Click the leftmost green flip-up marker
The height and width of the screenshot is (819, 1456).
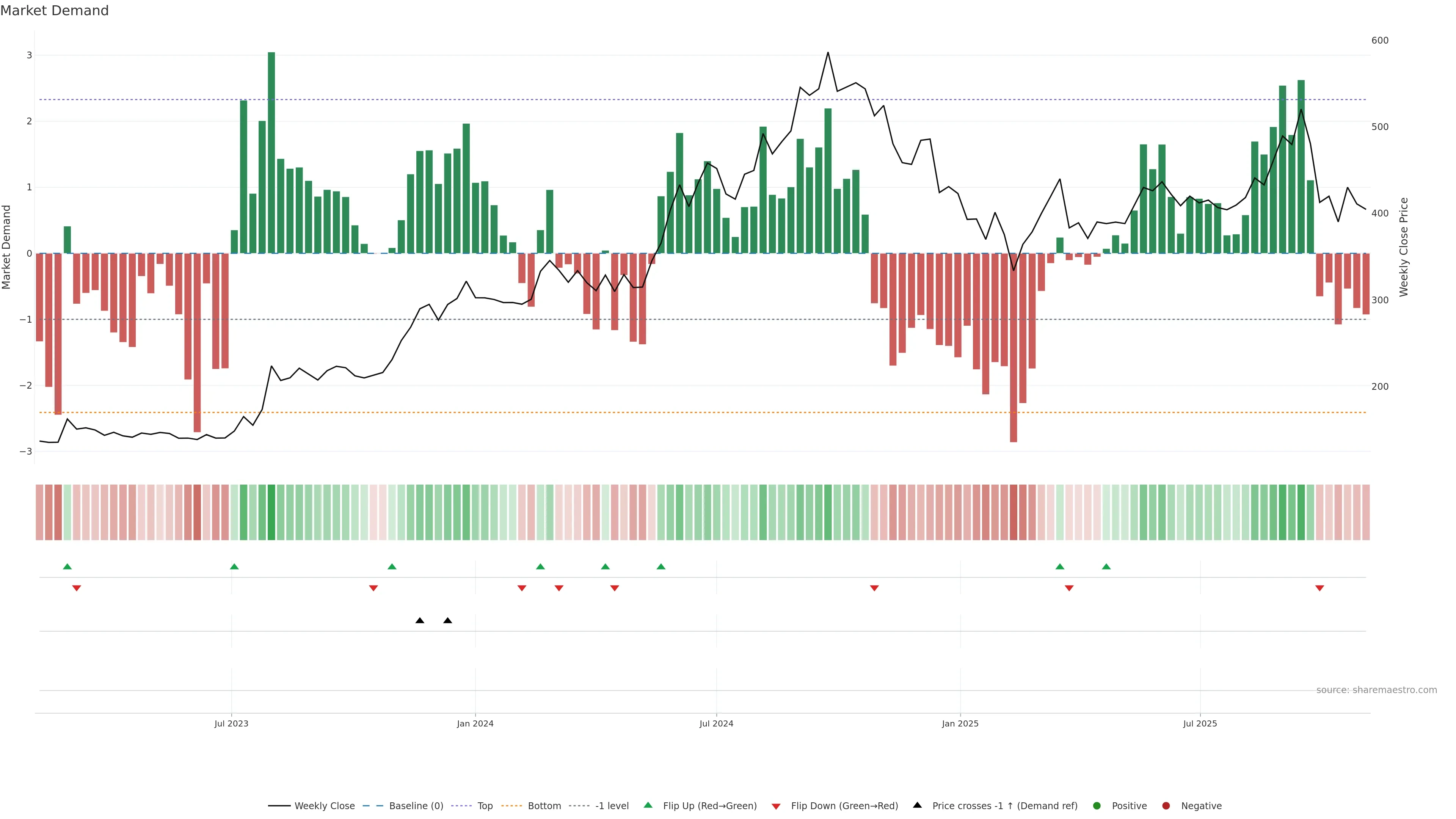pos(67,566)
